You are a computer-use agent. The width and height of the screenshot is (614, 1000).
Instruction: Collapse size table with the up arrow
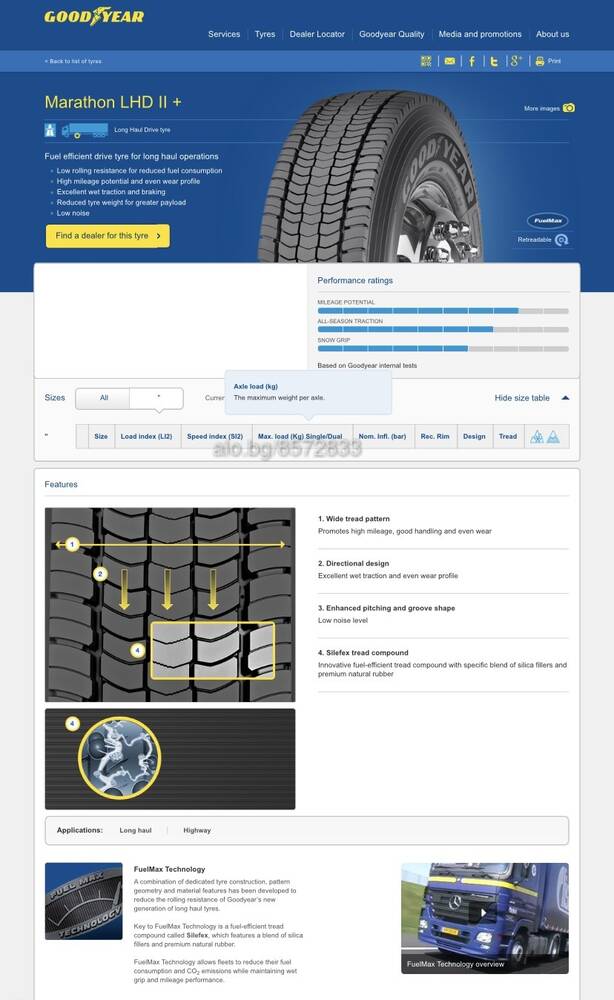(565, 398)
